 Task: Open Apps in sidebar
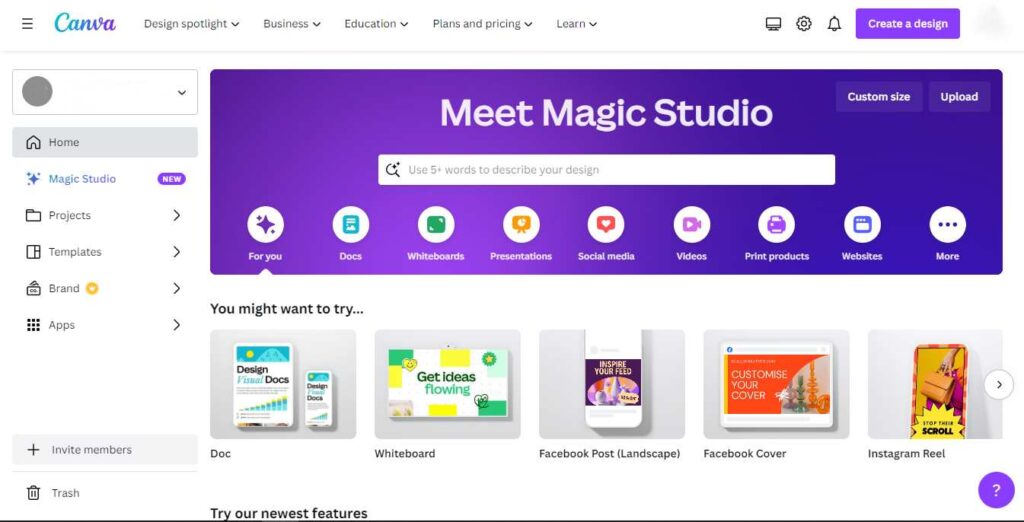(x=105, y=325)
